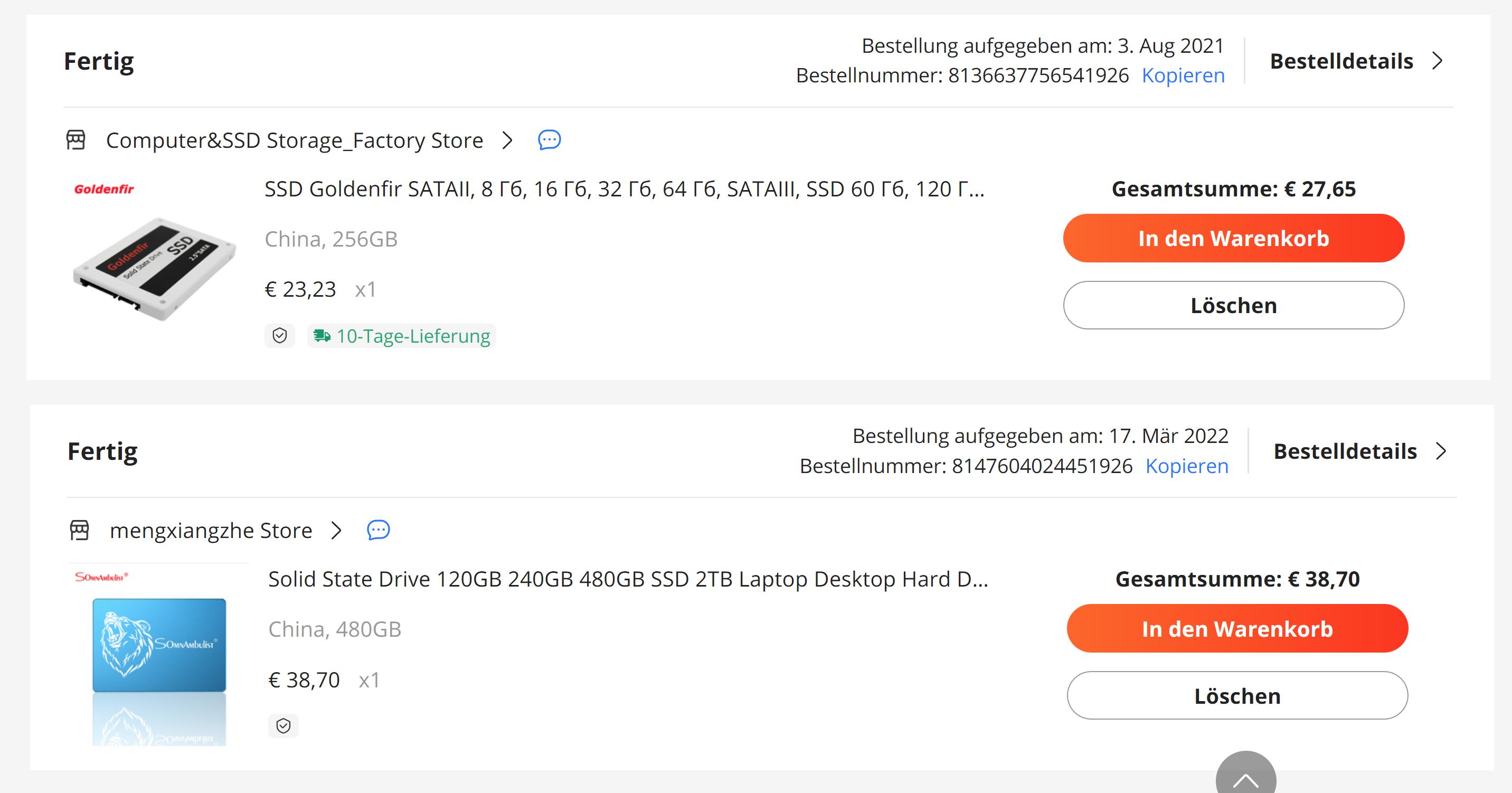The height and width of the screenshot is (793, 1512).
Task: Copy order number 8136637756541926
Action: 1183,75
